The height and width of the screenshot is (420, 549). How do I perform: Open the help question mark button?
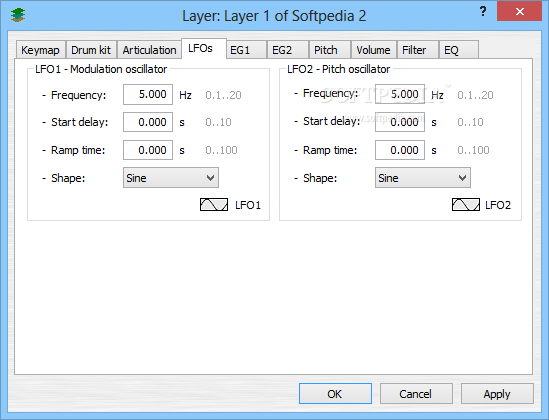483,12
